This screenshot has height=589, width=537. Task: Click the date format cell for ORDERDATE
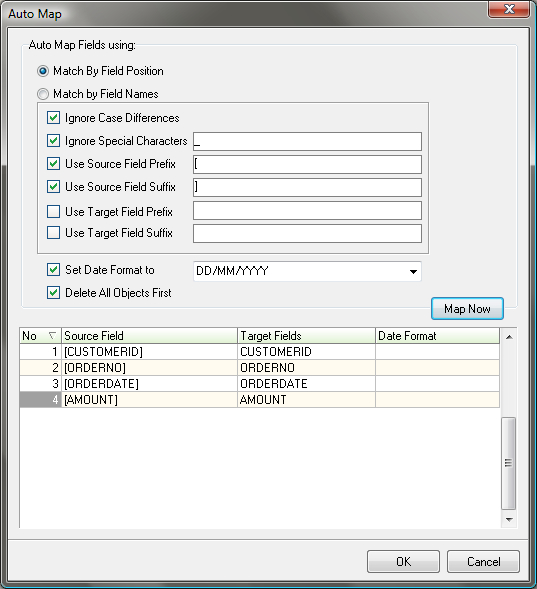(x=437, y=384)
